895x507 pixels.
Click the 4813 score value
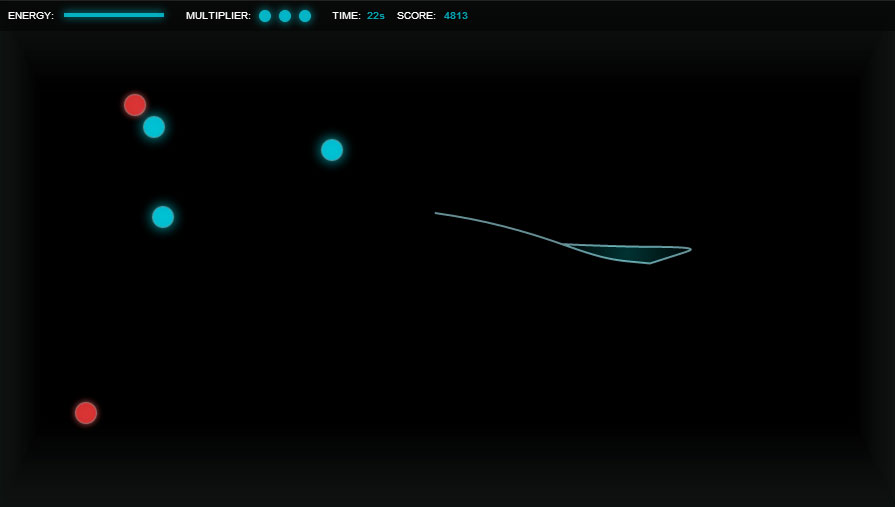point(456,16)
